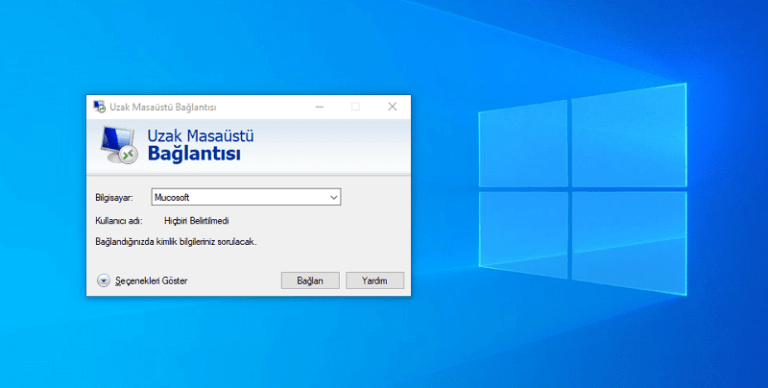Viewport: 768px width, 388px height.
Task: Click 'Bağlandığınızda kimlik bilgileriniz sorulacak.' text
Action: (176, 242)
